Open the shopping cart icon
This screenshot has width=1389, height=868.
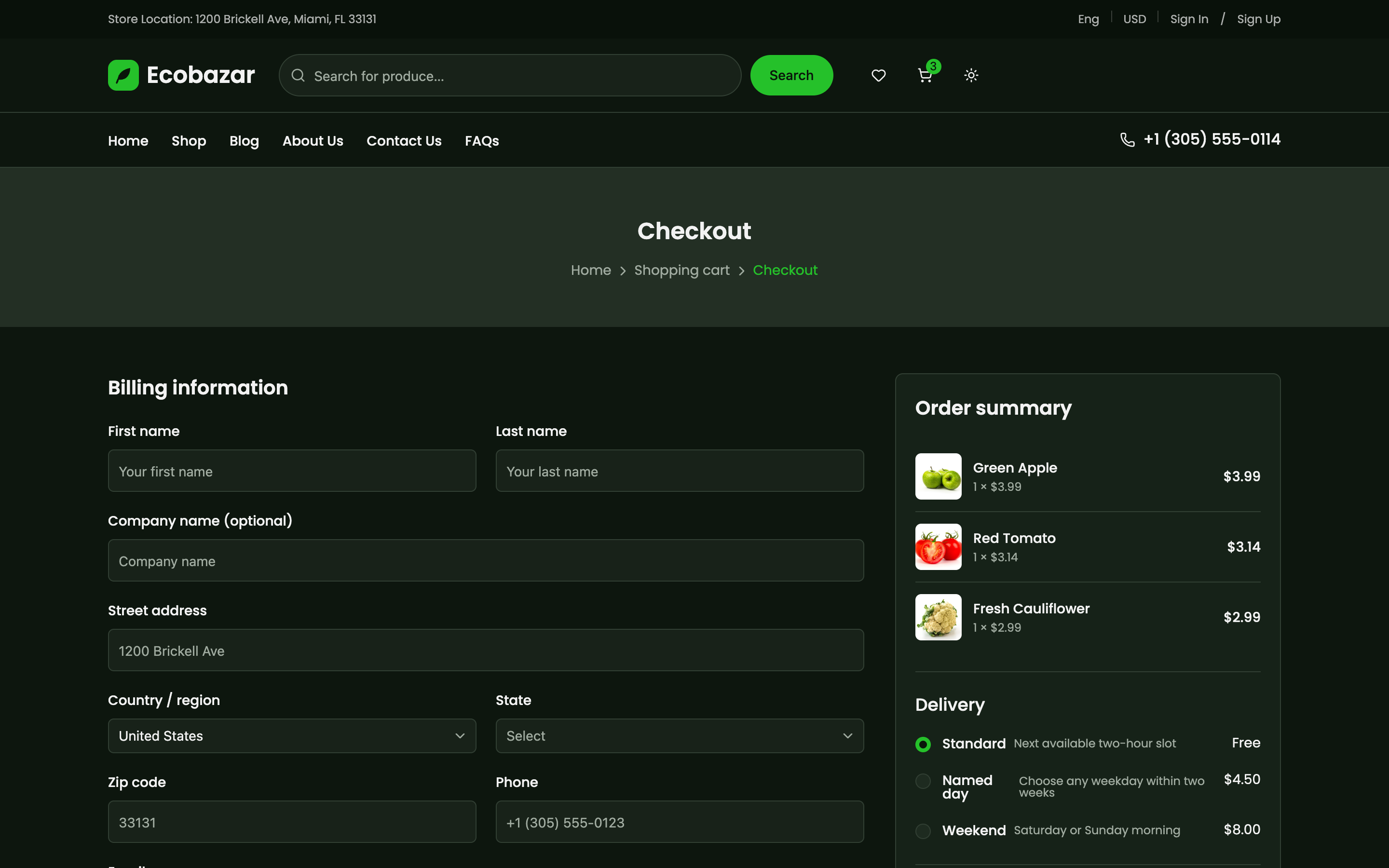click(925, 75)
